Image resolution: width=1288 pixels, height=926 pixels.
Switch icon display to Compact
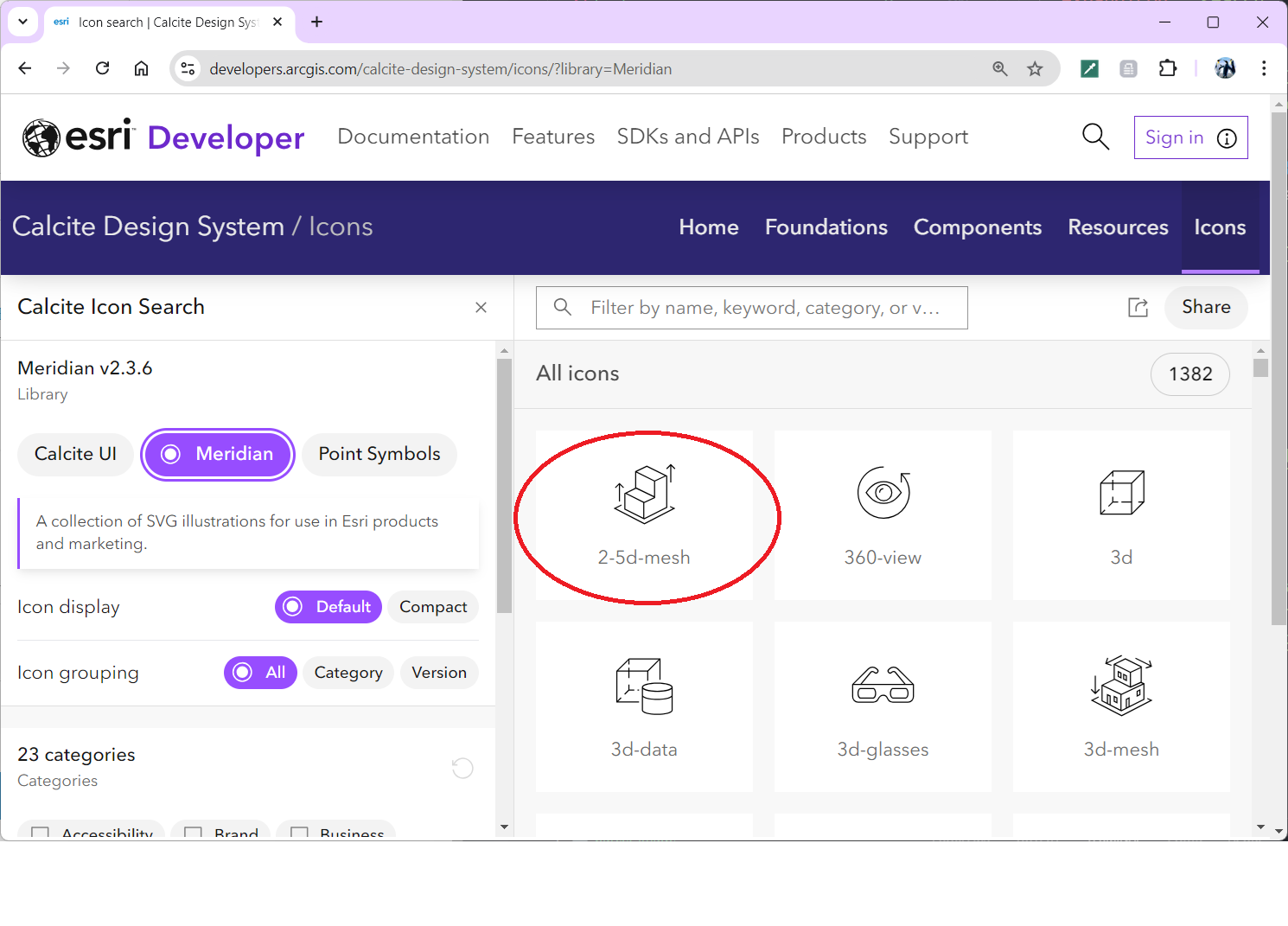click(433, 606)
